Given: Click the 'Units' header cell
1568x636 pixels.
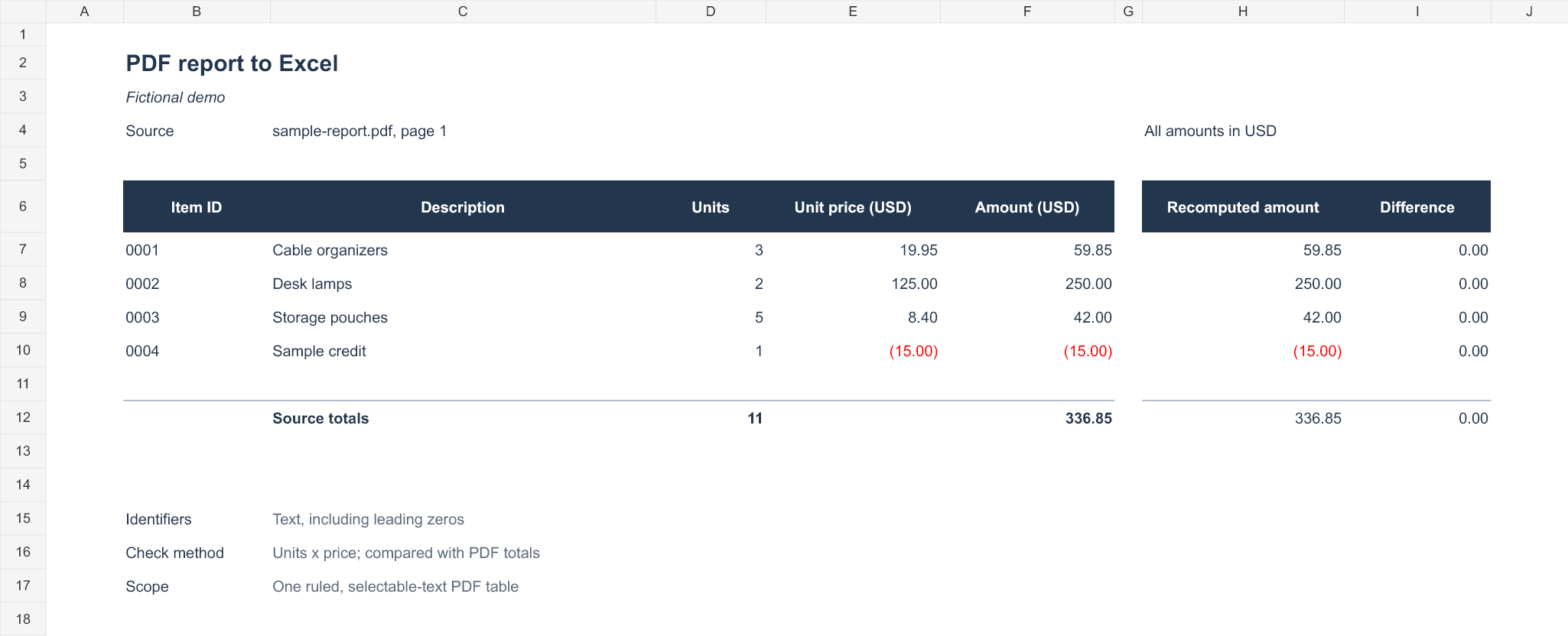Looking at the screenshot, I should [711, 207].
